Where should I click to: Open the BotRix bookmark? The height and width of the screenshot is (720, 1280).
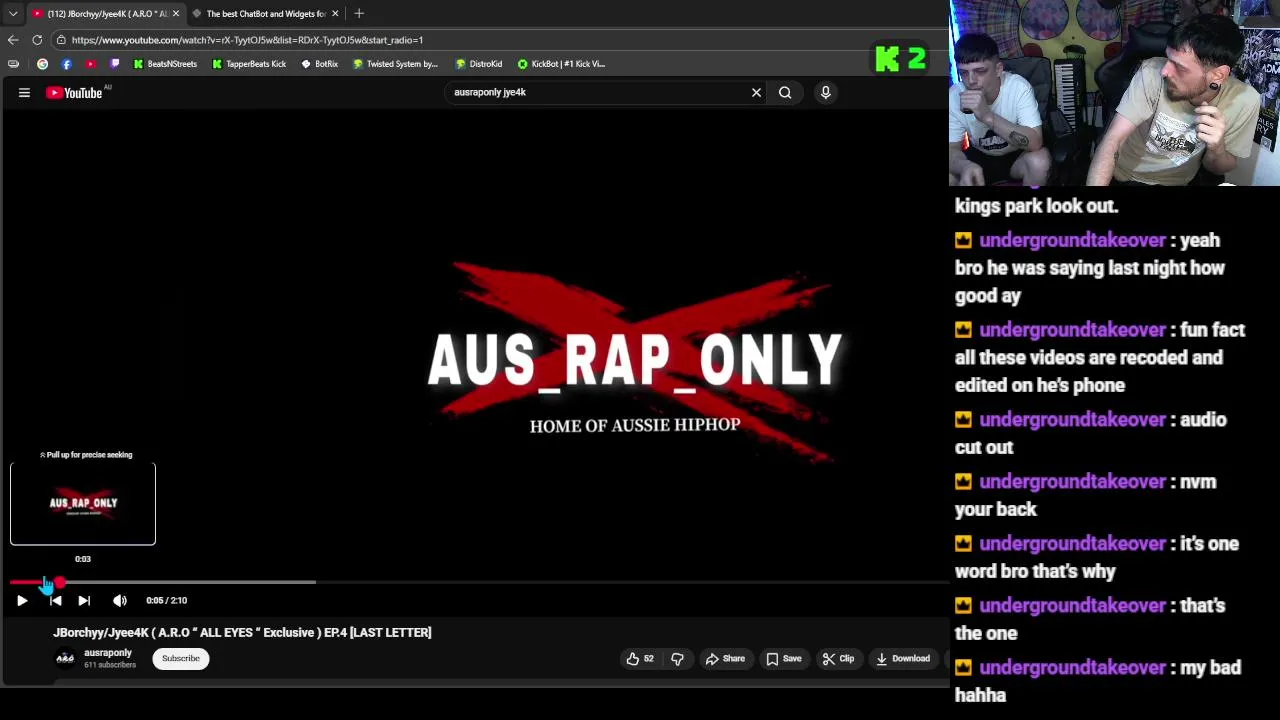click(319, 64)
